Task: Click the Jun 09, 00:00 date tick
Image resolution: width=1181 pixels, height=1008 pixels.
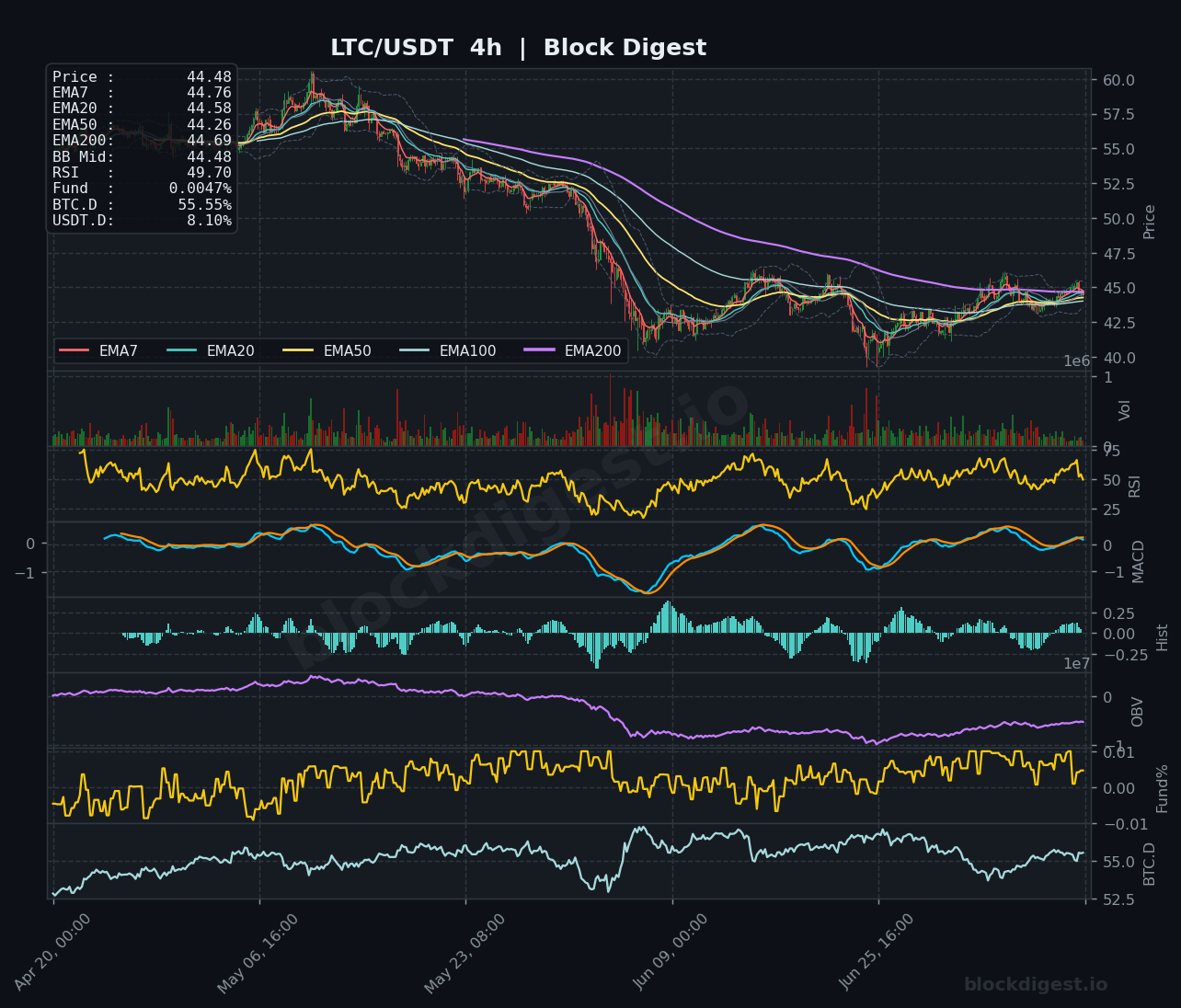Action: 672,952
